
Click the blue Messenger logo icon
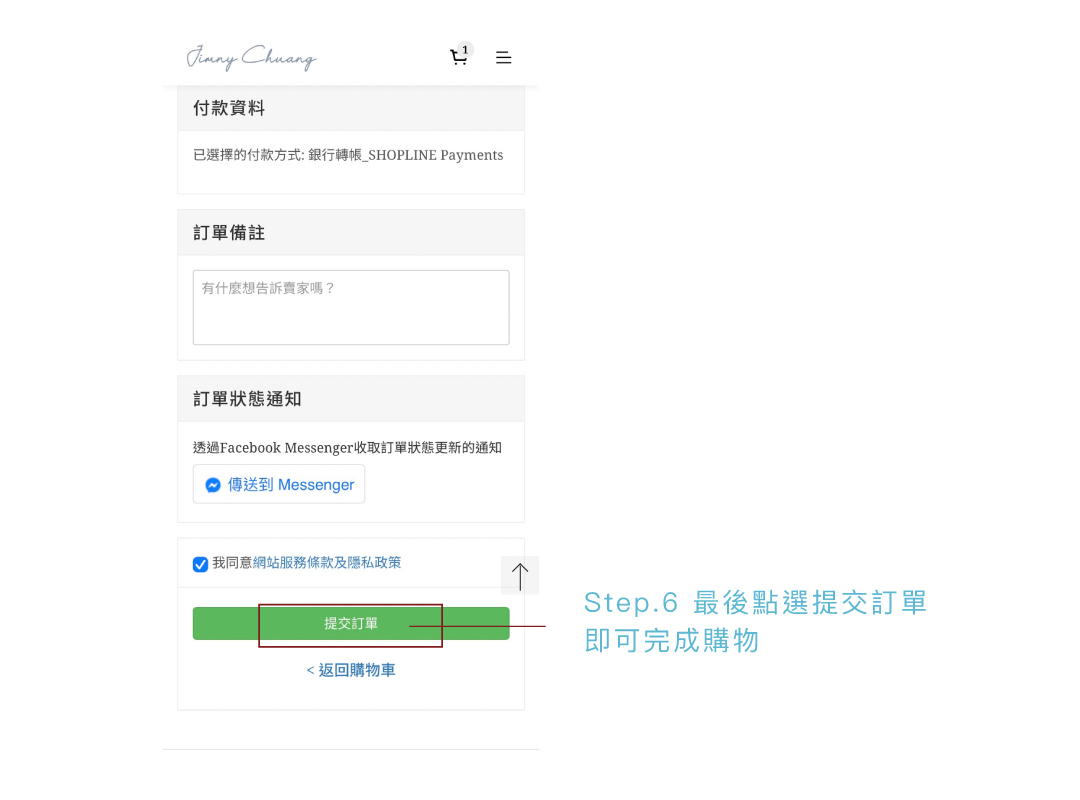(x=213, y=485)
